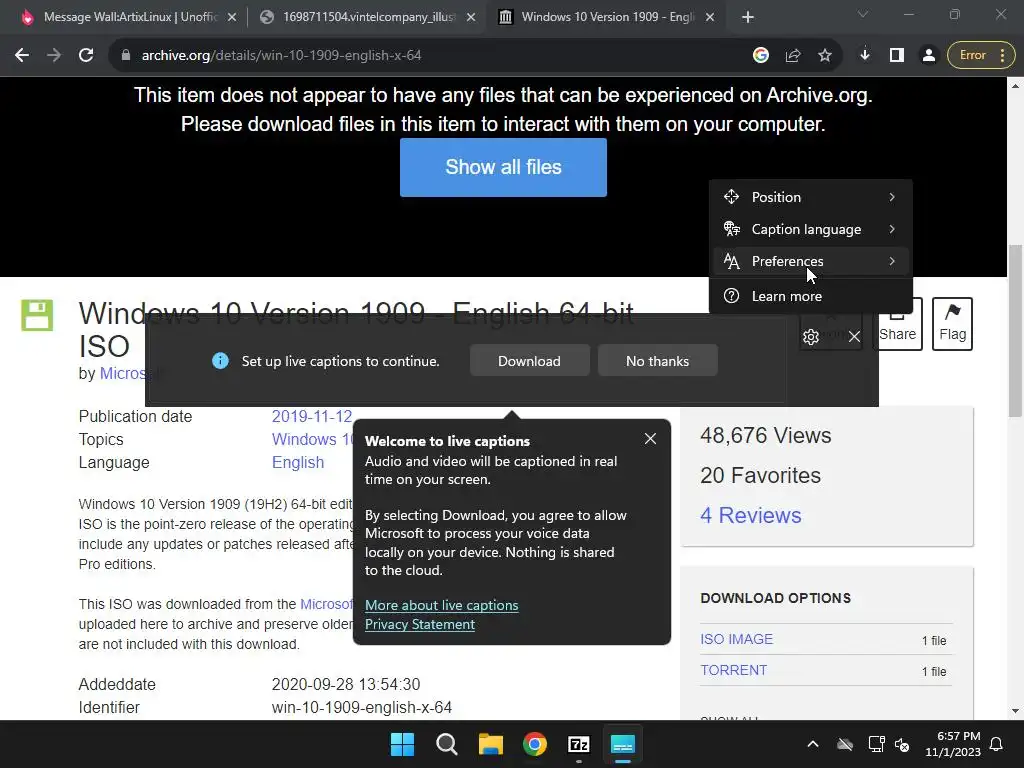Decline live captions with No thanks

coord(658,361)
